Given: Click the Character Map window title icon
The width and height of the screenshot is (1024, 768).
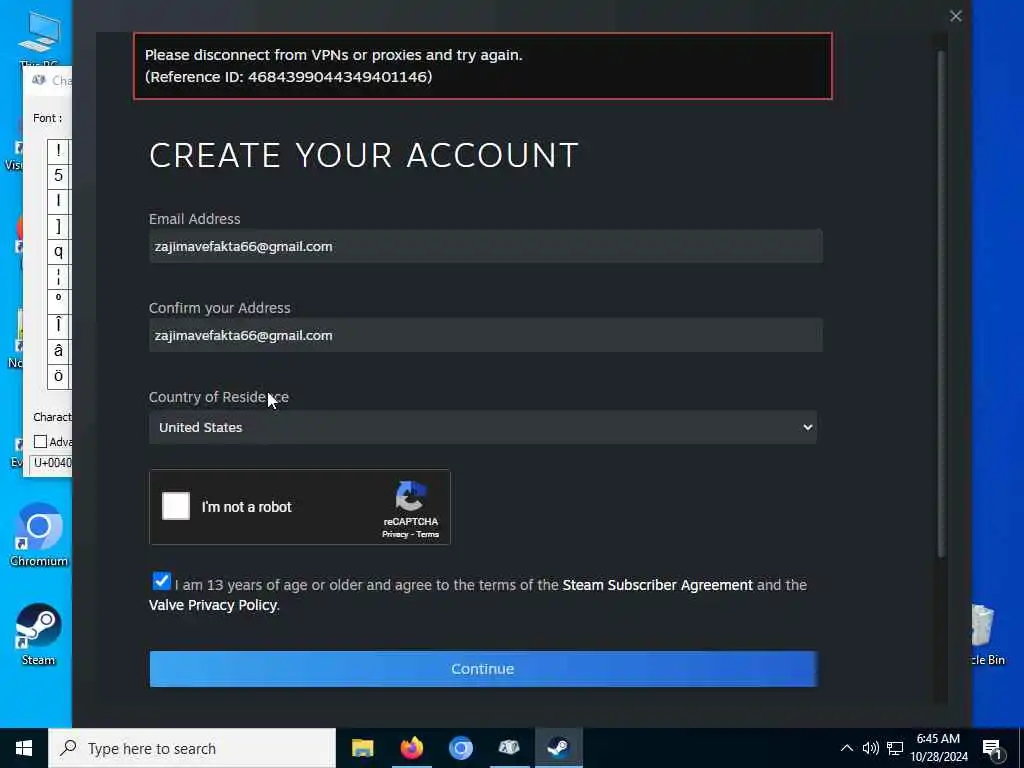Looking at the screenshot, I should tap(39, 80).
